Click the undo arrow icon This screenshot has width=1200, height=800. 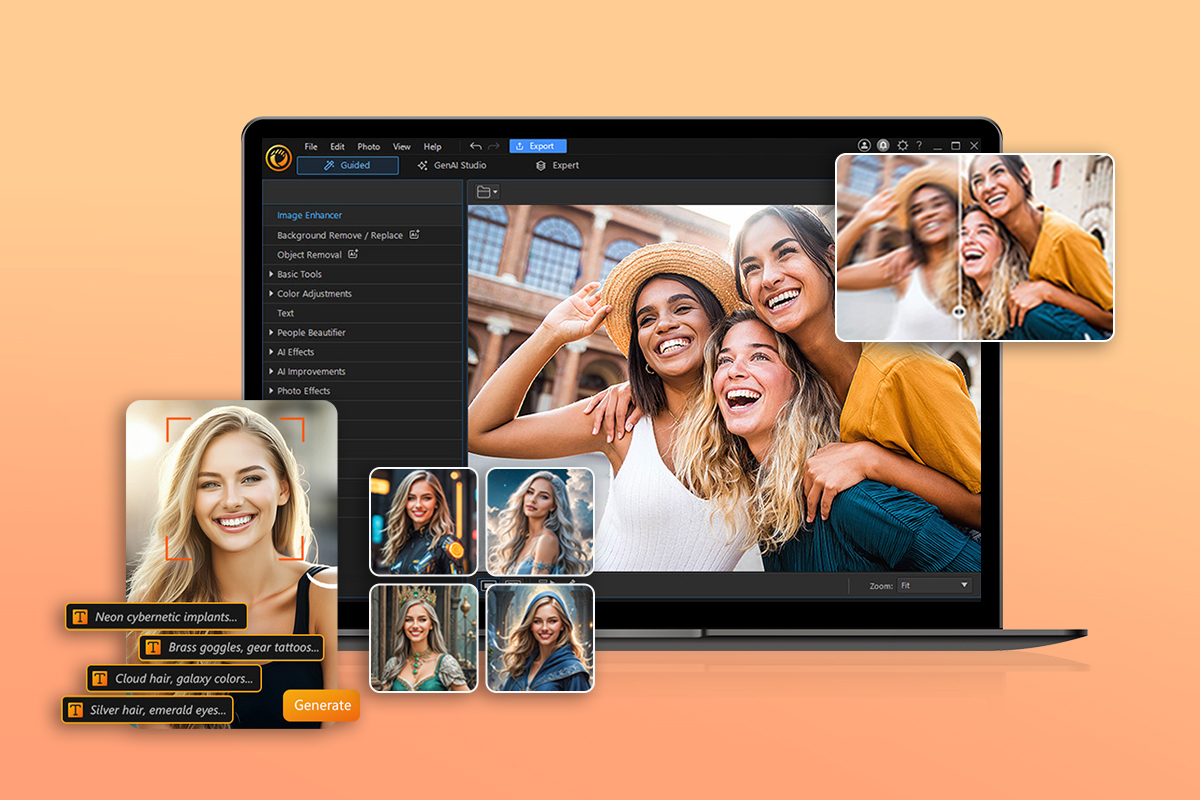476,146
